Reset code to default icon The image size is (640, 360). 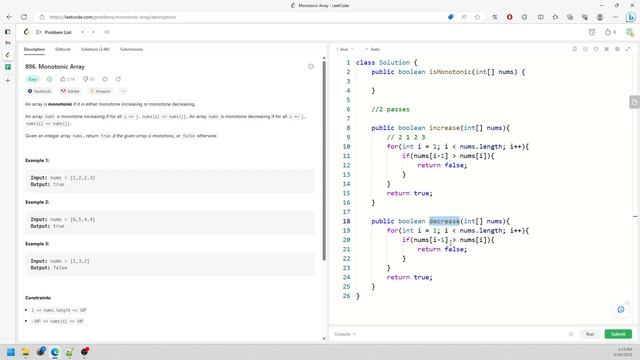point(596,49)
